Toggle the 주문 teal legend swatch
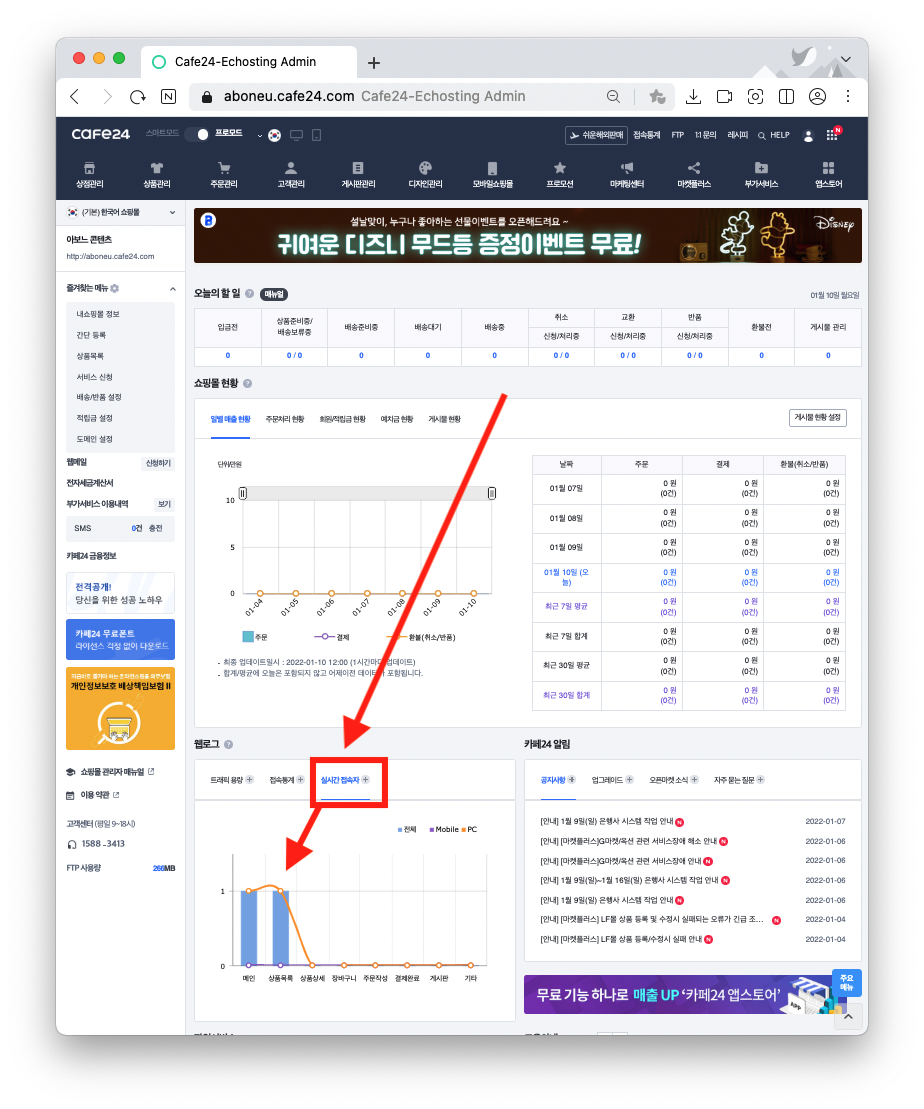 (248, 637)
